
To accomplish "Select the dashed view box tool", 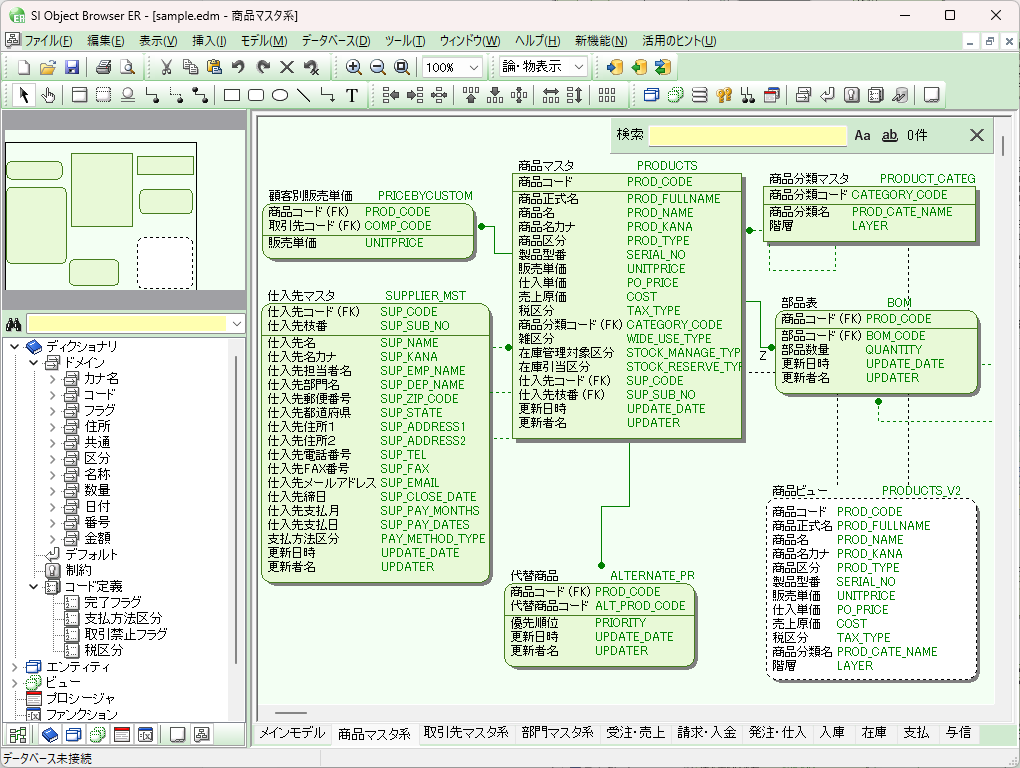I will (103, 96).
